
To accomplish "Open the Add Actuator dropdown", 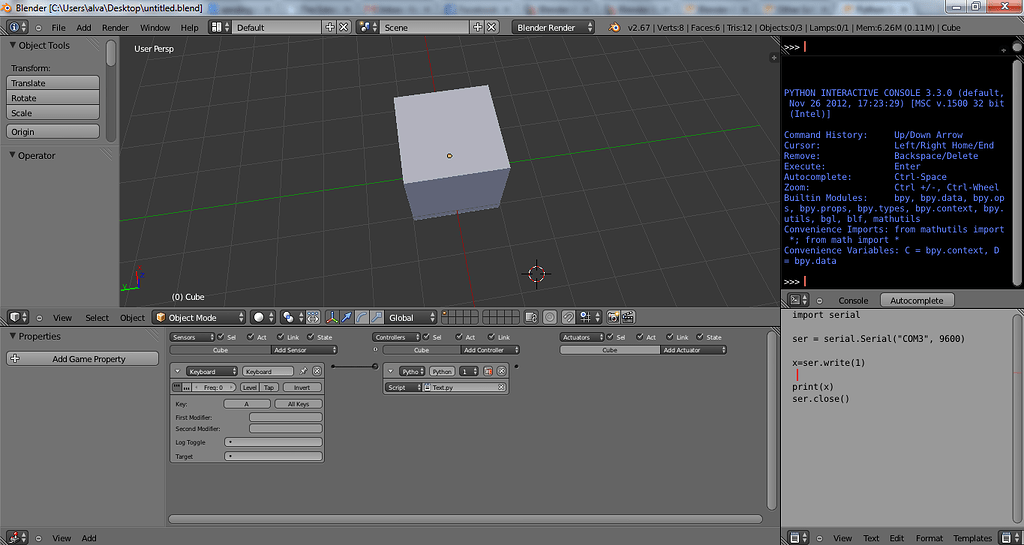I will (x=694, y=350).
